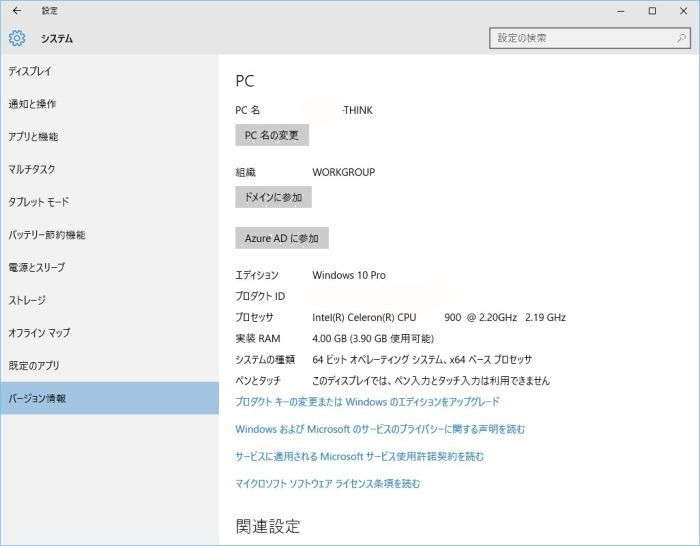Select 電源とスリープ option
700x546 pixels.
(x=36, y=268)
